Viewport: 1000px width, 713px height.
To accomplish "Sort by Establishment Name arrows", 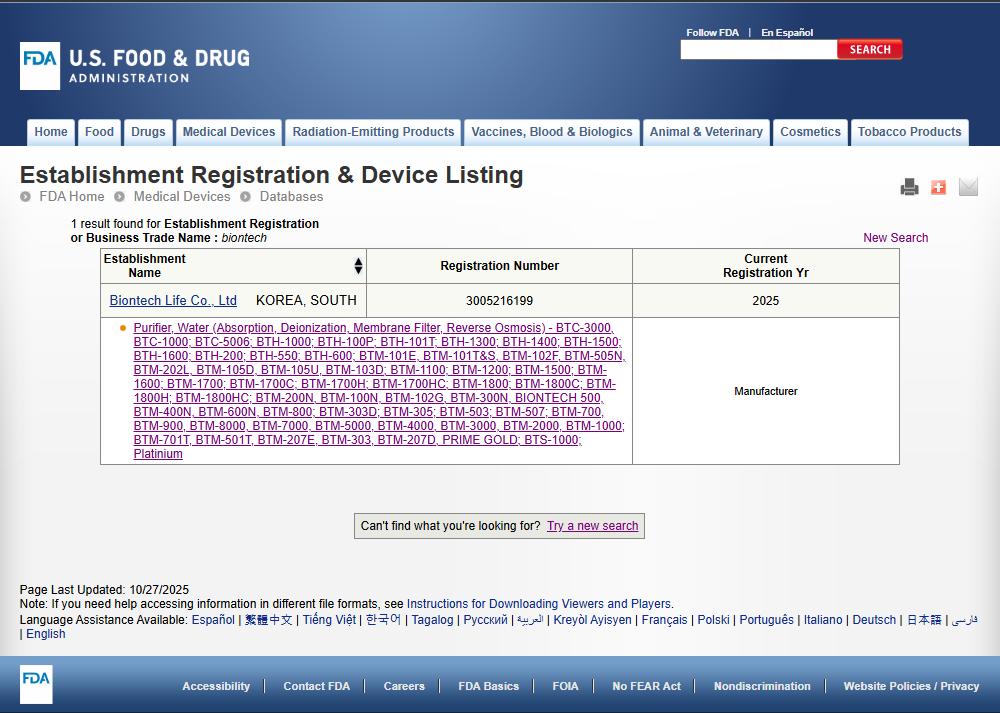I will point(358,266).
